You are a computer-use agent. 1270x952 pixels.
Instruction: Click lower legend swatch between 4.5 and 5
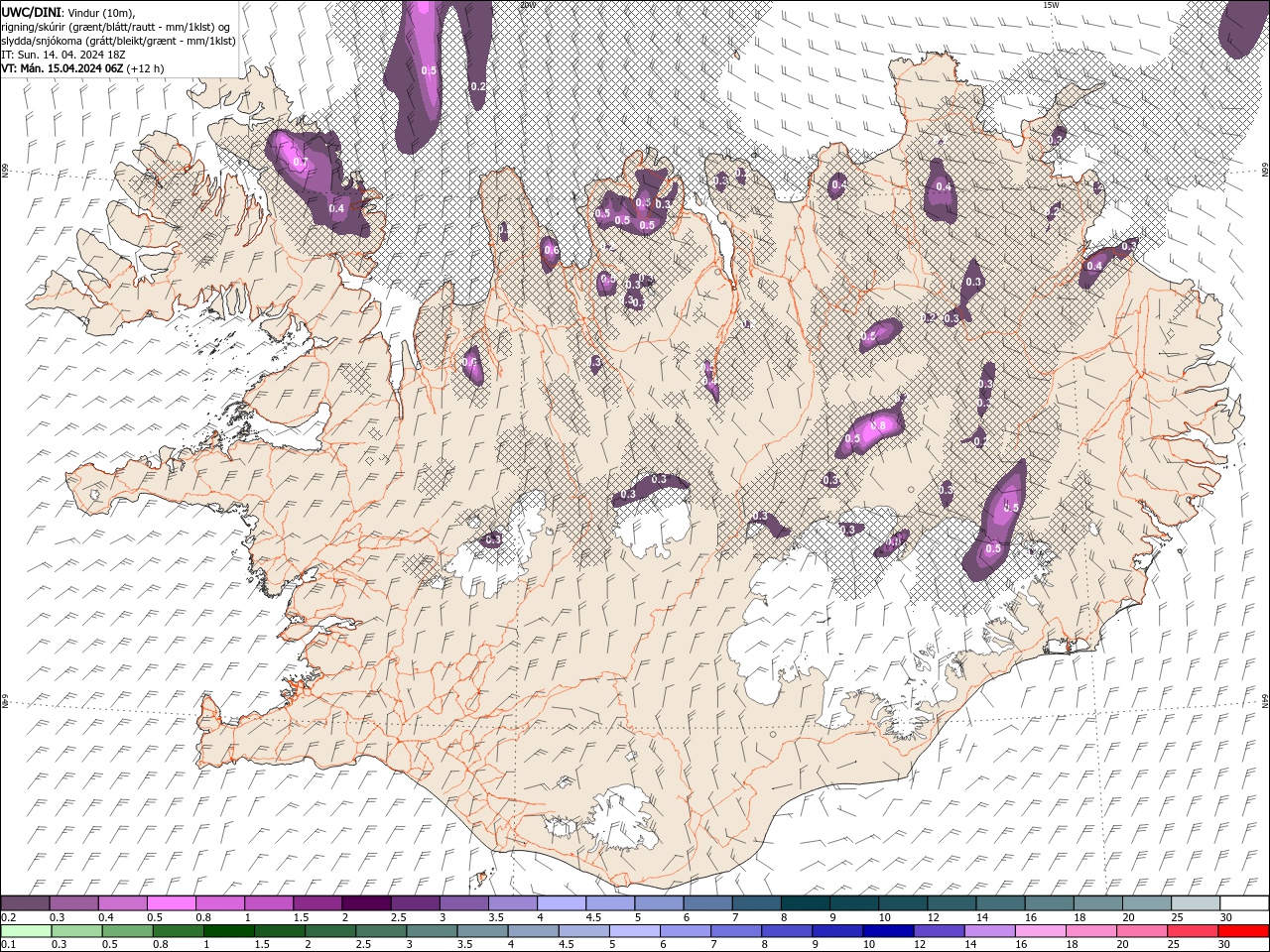(583, 931)
